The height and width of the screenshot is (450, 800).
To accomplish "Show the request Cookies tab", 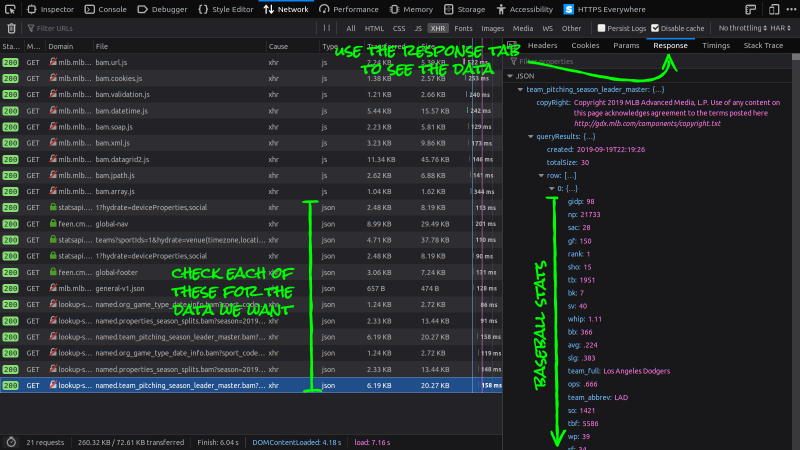I will [x=585, y=45].
